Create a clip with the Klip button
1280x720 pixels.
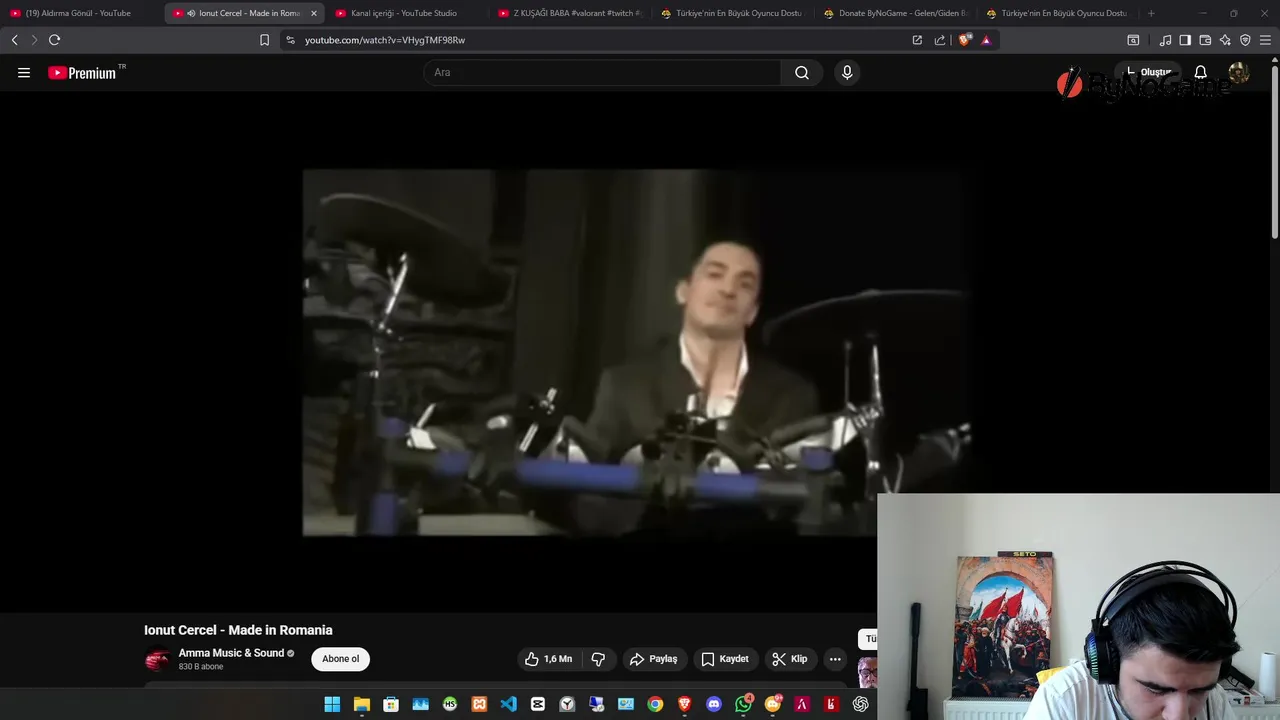pos(790,659)
